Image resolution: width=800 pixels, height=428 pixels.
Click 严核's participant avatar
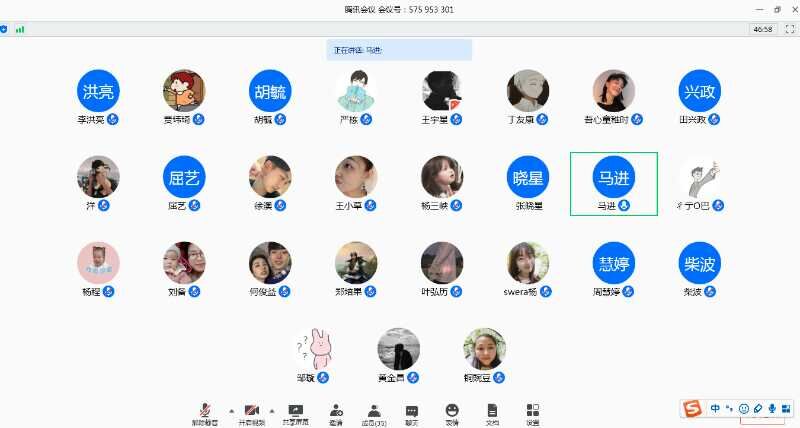[356, 91]
